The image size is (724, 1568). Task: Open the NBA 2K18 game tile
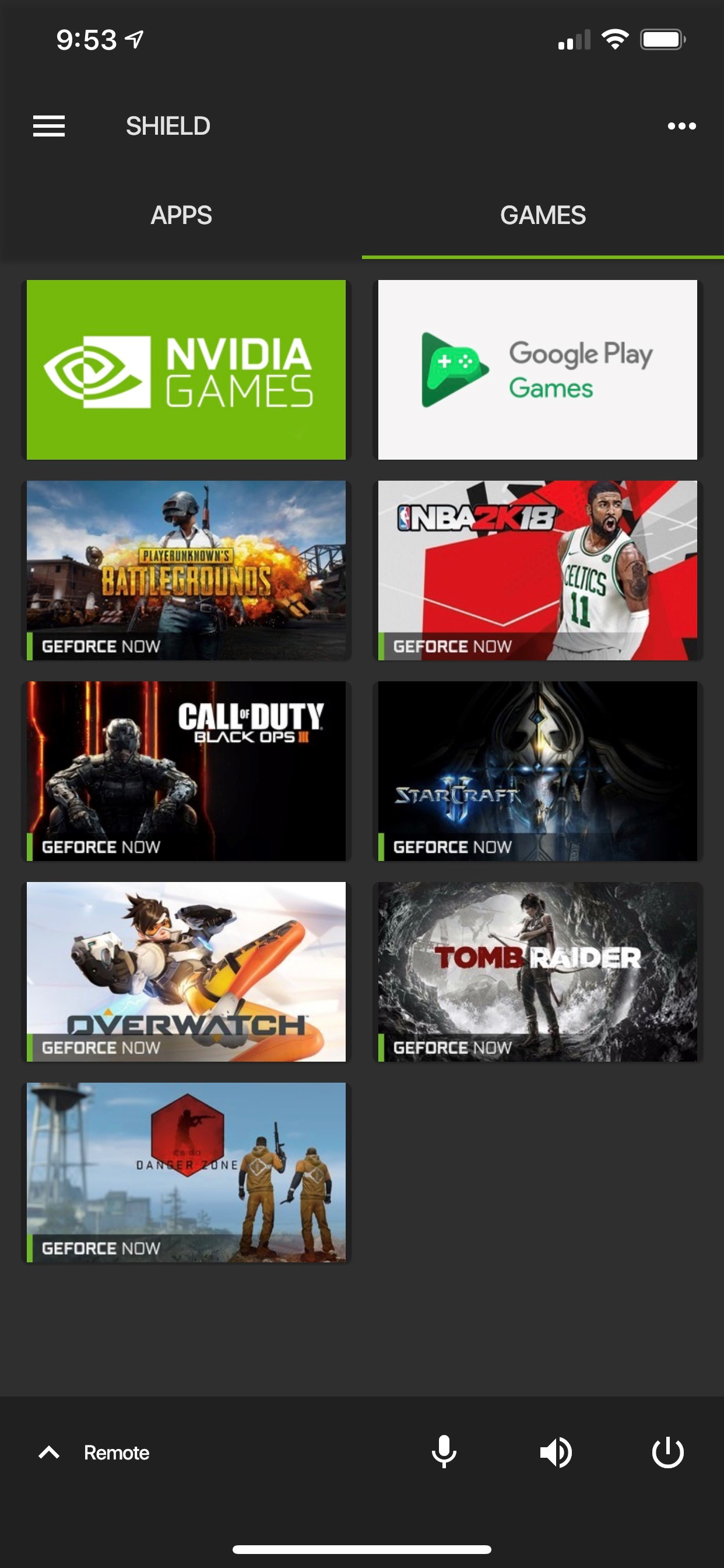[x=538, y=570]
